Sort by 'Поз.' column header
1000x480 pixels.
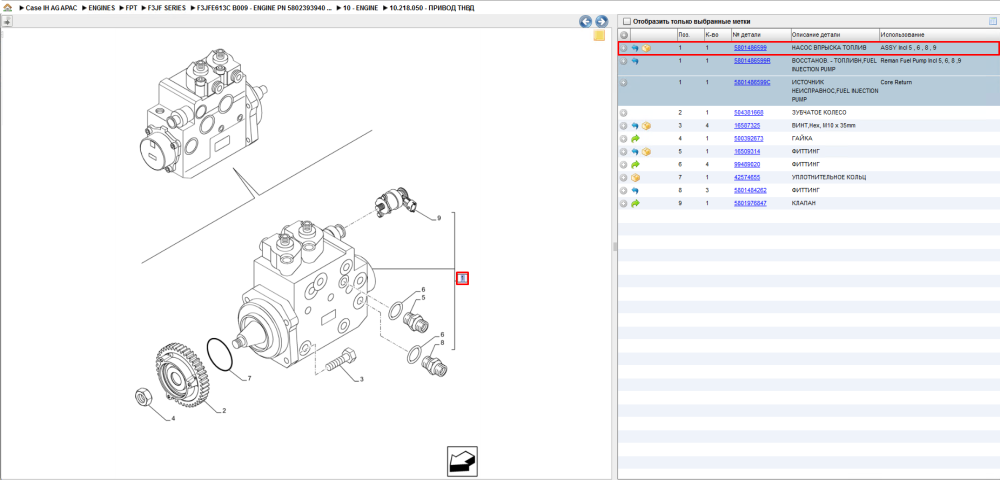click(689, 34)
